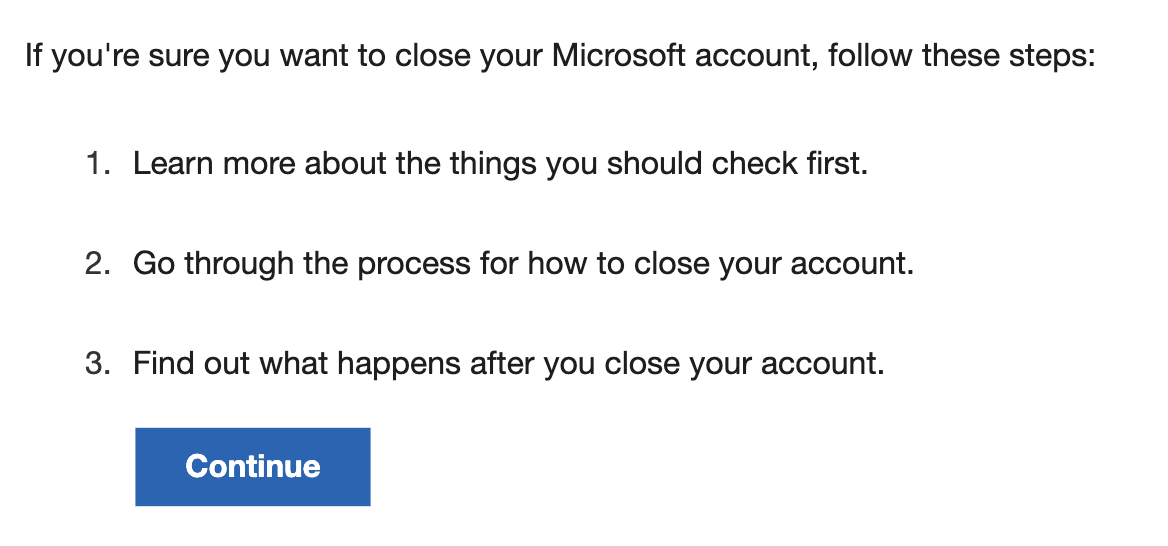Click the words 'check first' in step one
Viewport: 1168px width, 546px height.
tap(787, 163)
